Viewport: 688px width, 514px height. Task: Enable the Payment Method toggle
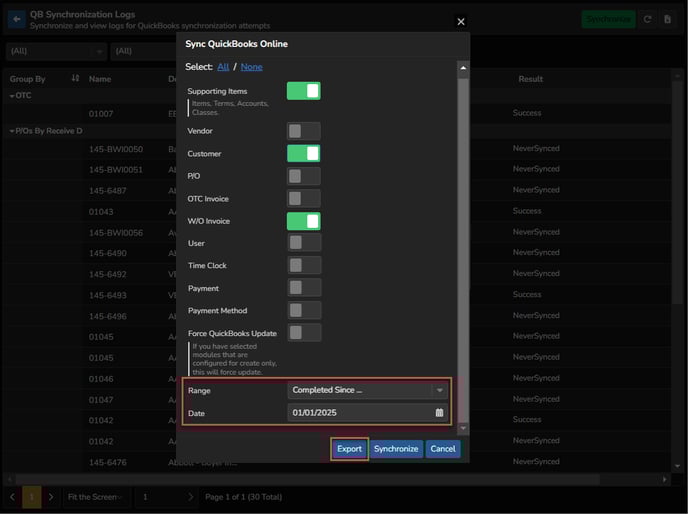[x=304, y=310]
